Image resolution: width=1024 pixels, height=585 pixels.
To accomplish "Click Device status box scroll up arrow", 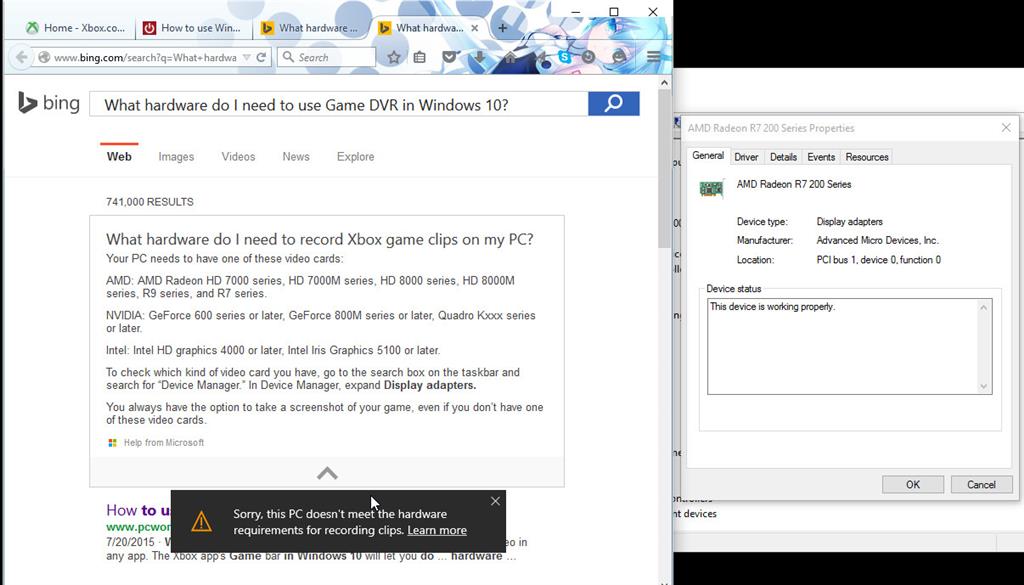I will tap(984, 307).
